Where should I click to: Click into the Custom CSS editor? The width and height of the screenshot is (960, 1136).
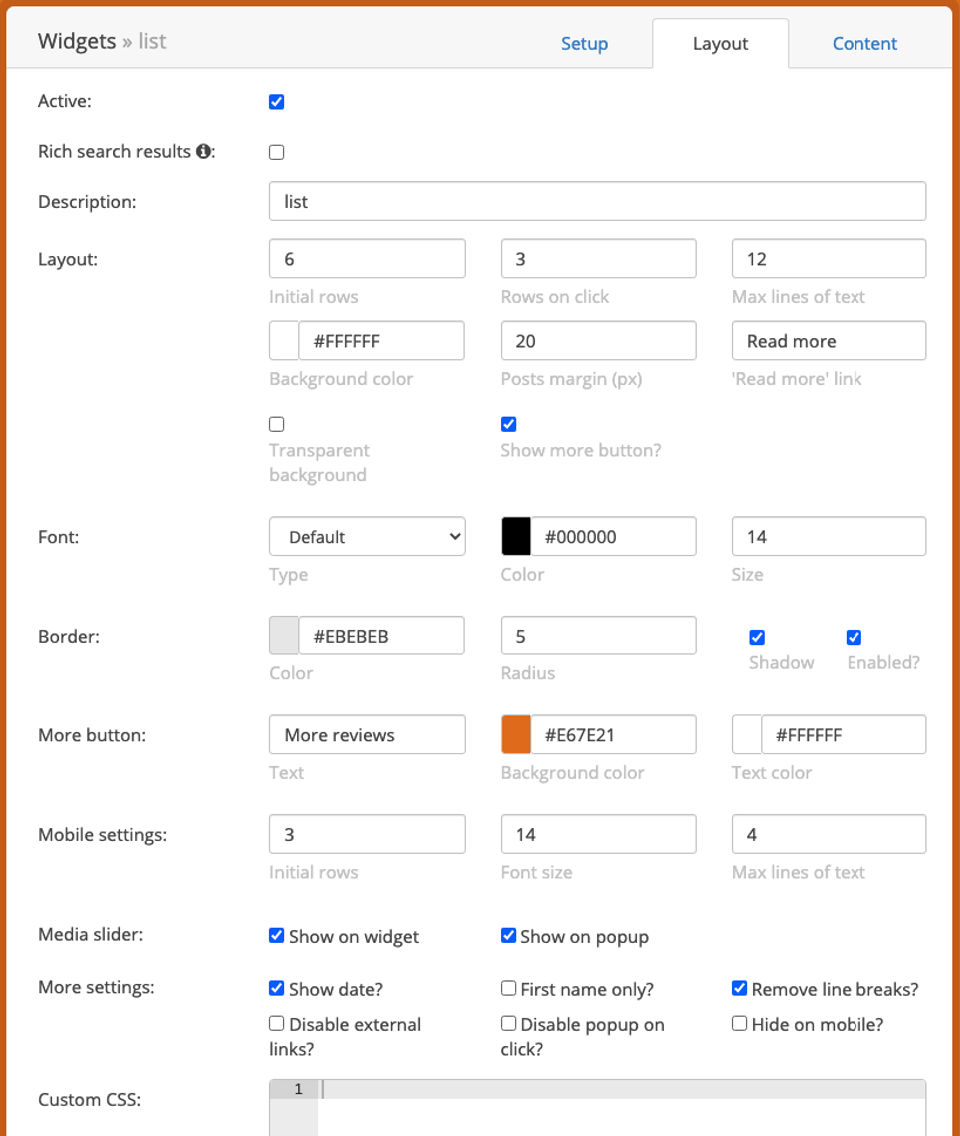620,1112
